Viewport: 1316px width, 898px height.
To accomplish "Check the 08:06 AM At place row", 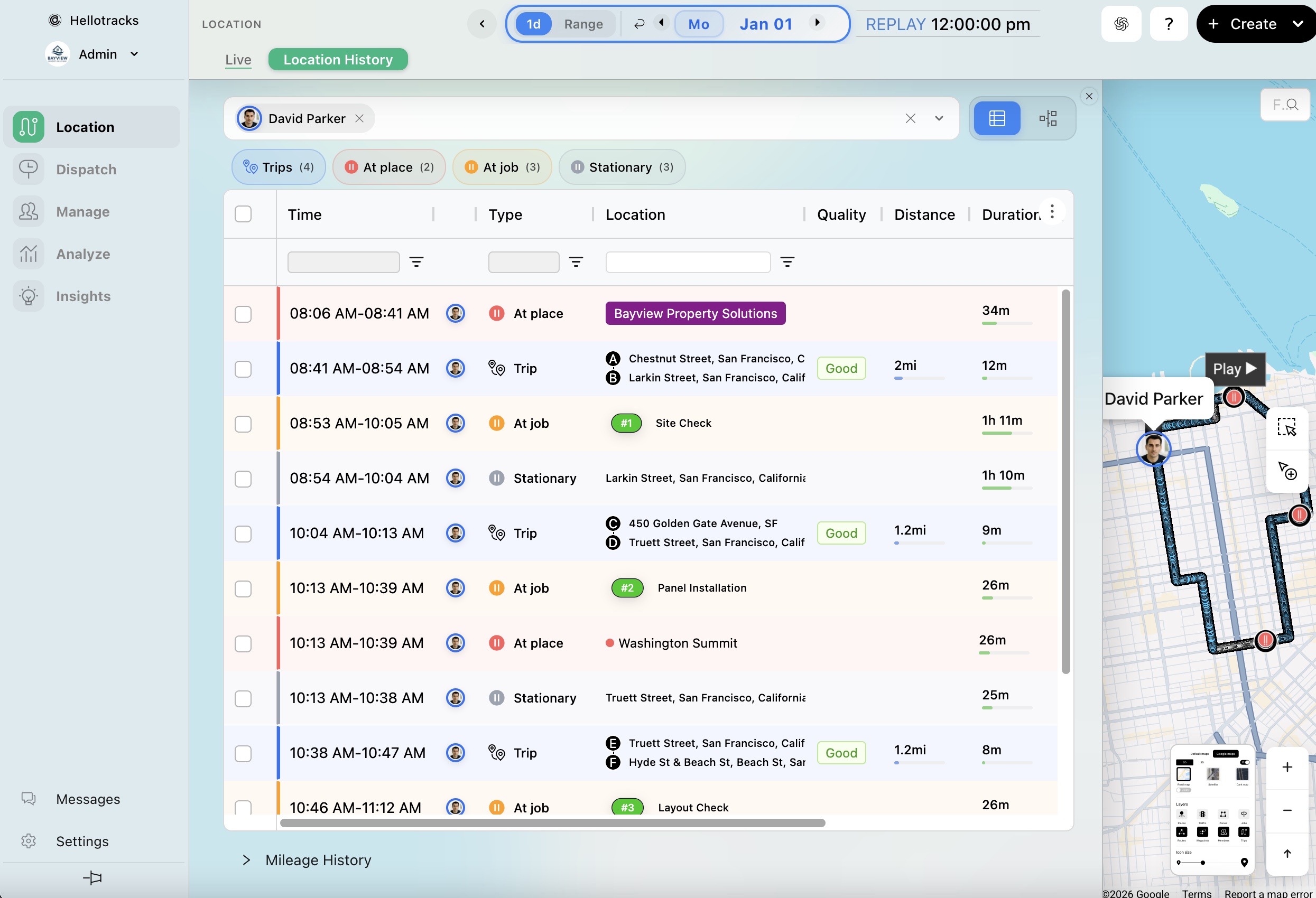I will click(243, 314).
